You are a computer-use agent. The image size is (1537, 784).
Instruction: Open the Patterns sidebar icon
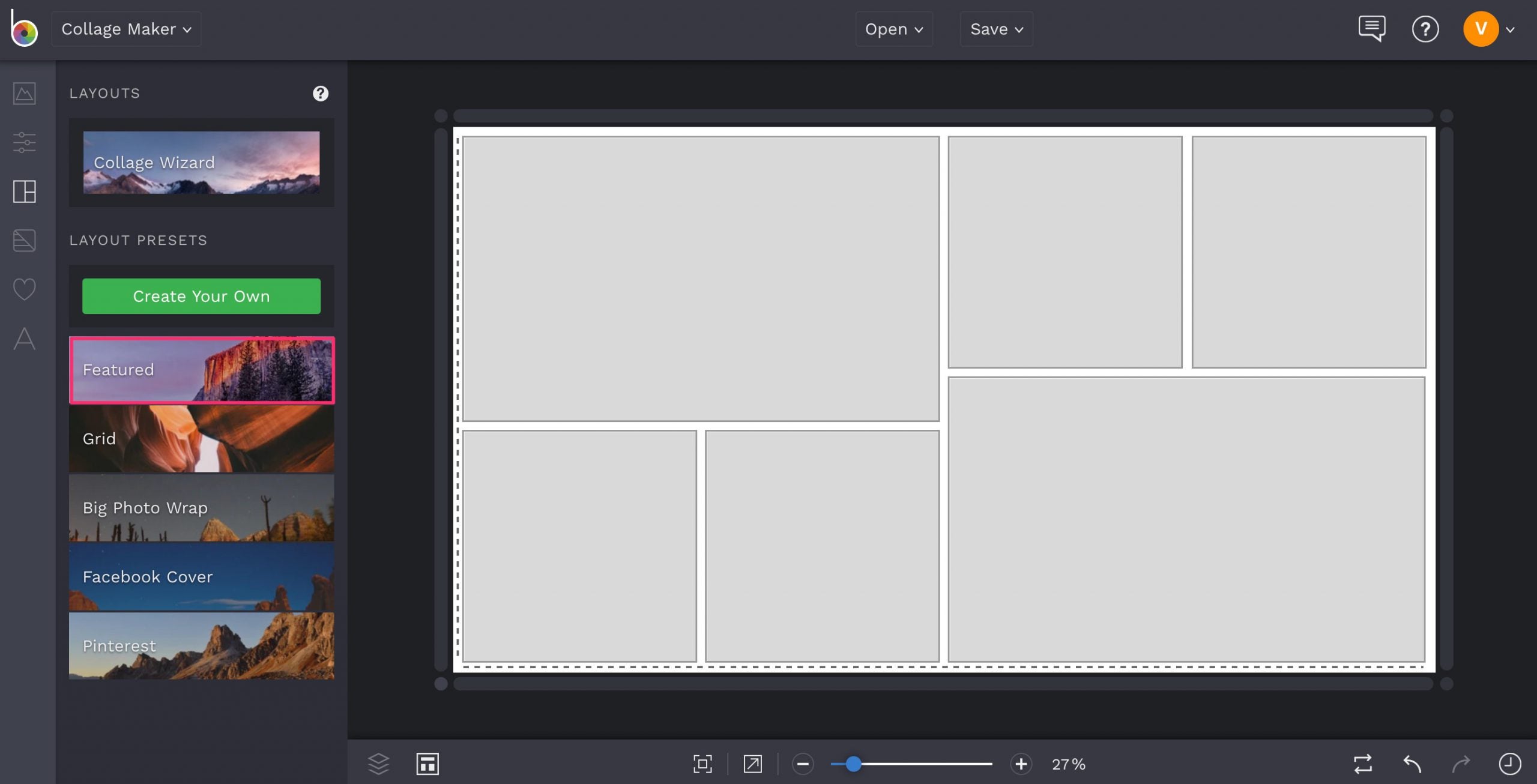pyautogui.click(x=24, y=241)
